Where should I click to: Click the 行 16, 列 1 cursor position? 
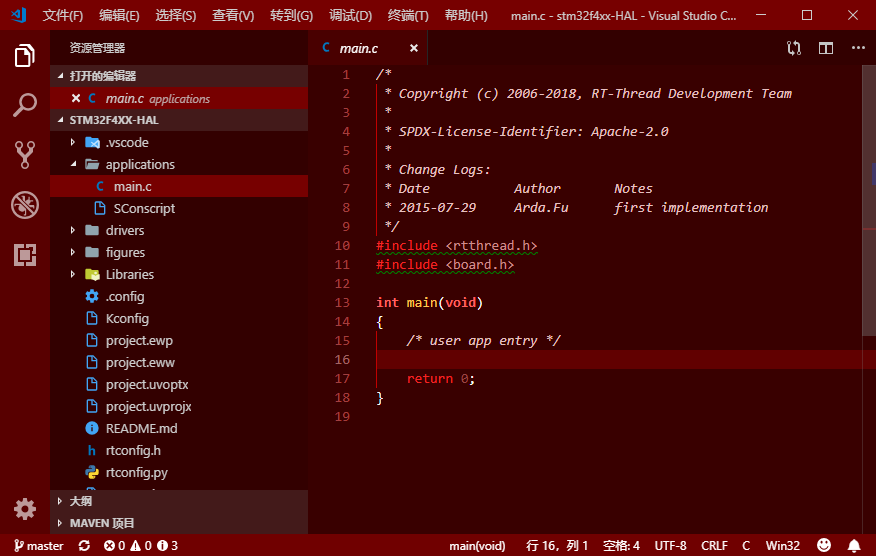click(x=557, y=545)
